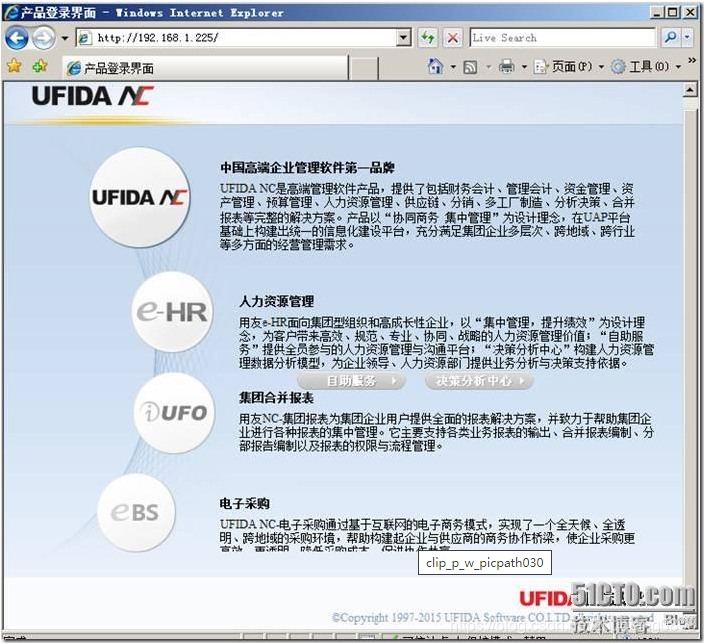Click the 决策分析中心 button
Screen dimensions: 706x644
pyautogui.click(x=480, y=381)
